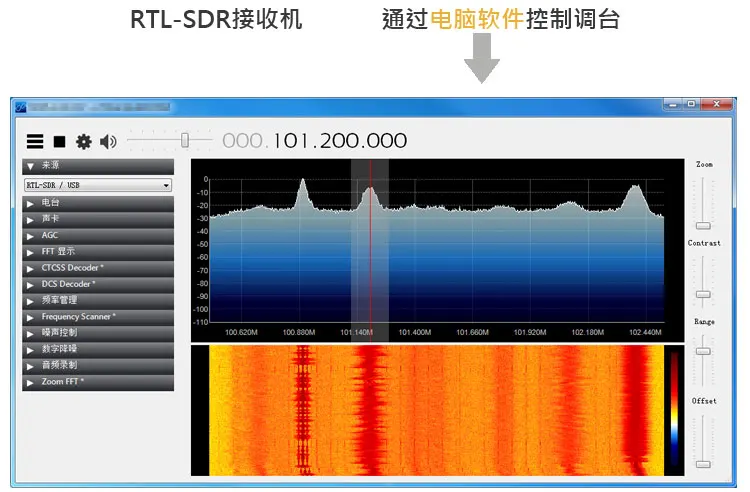Minimize the SDR window
750x492 pixels.
(x=673, y=104)
